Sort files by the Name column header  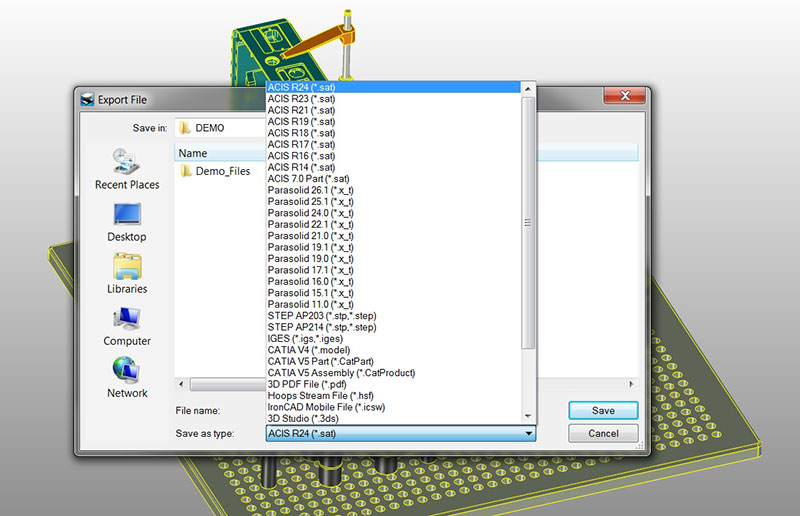coord(193,153)
